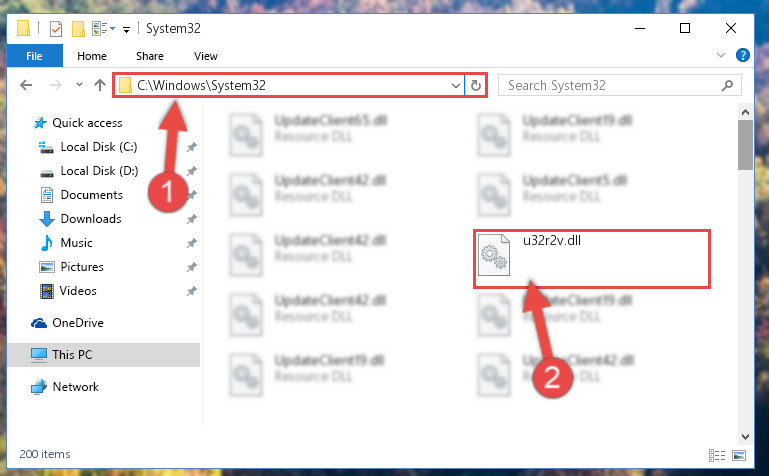The height and width of the screenshot is (476, 769).
Task: Click the New folder icon in title bar
Action: point(78,28)
